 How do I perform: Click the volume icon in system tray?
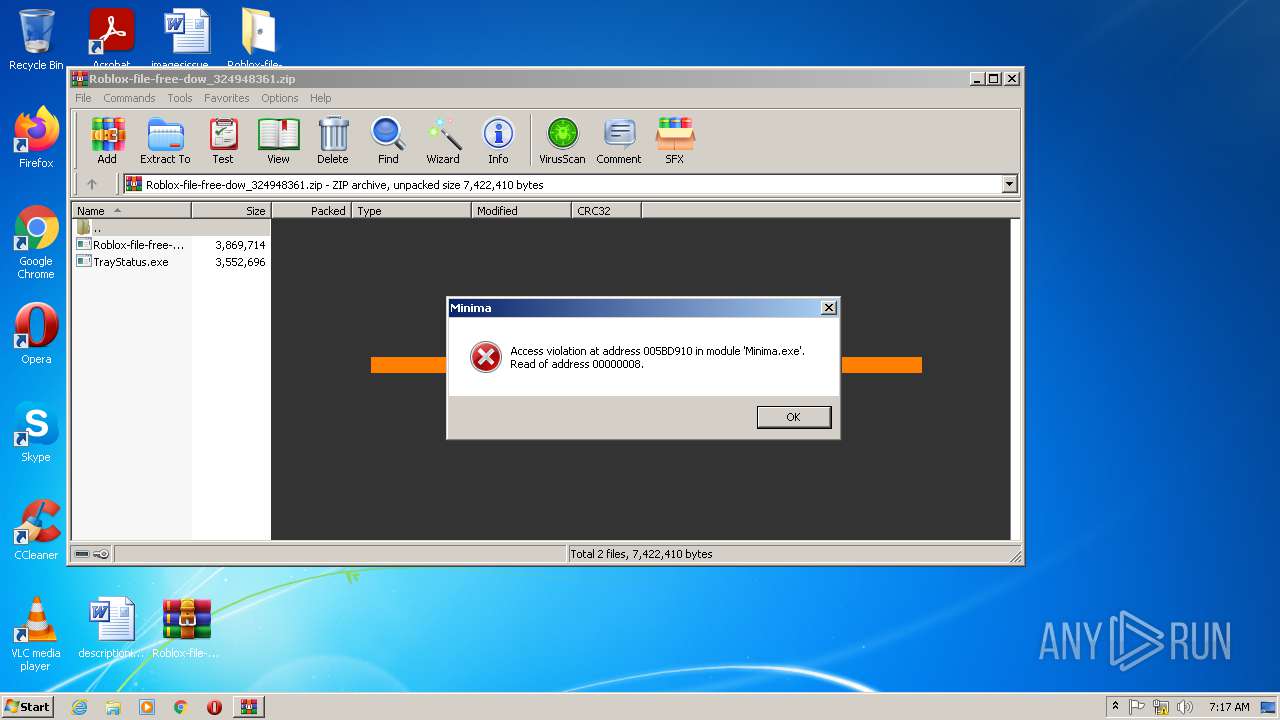(x=1185, y=707)
